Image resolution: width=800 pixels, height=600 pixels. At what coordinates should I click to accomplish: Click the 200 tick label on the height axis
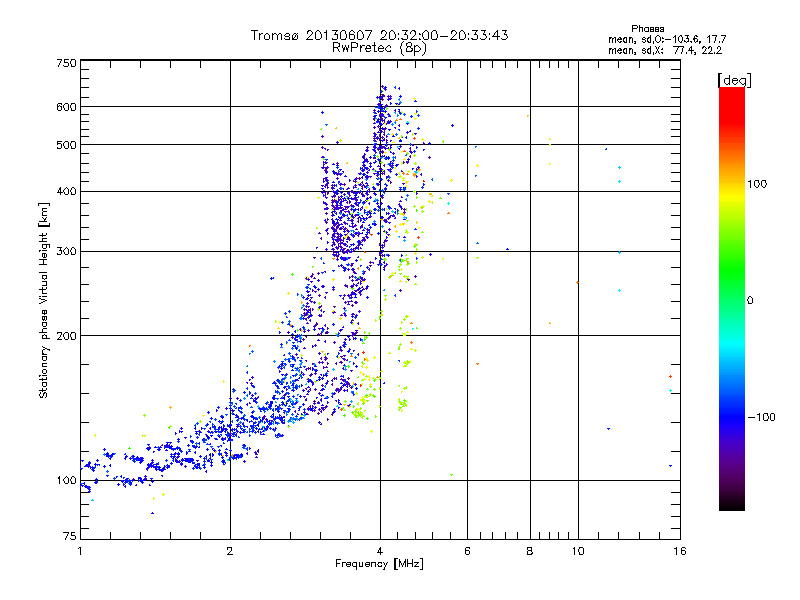click(66, 336)
